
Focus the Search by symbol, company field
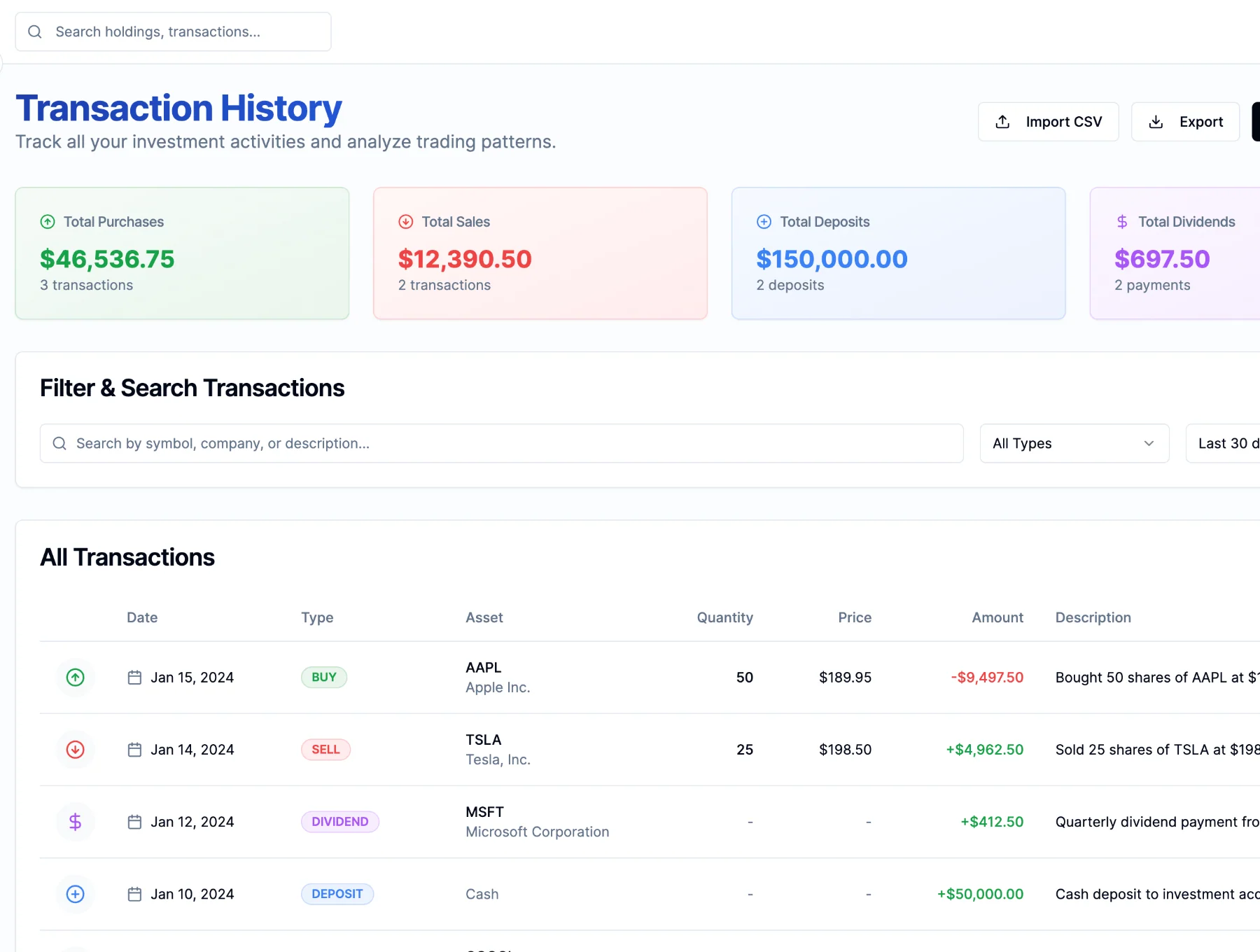[x=501, y=443]
